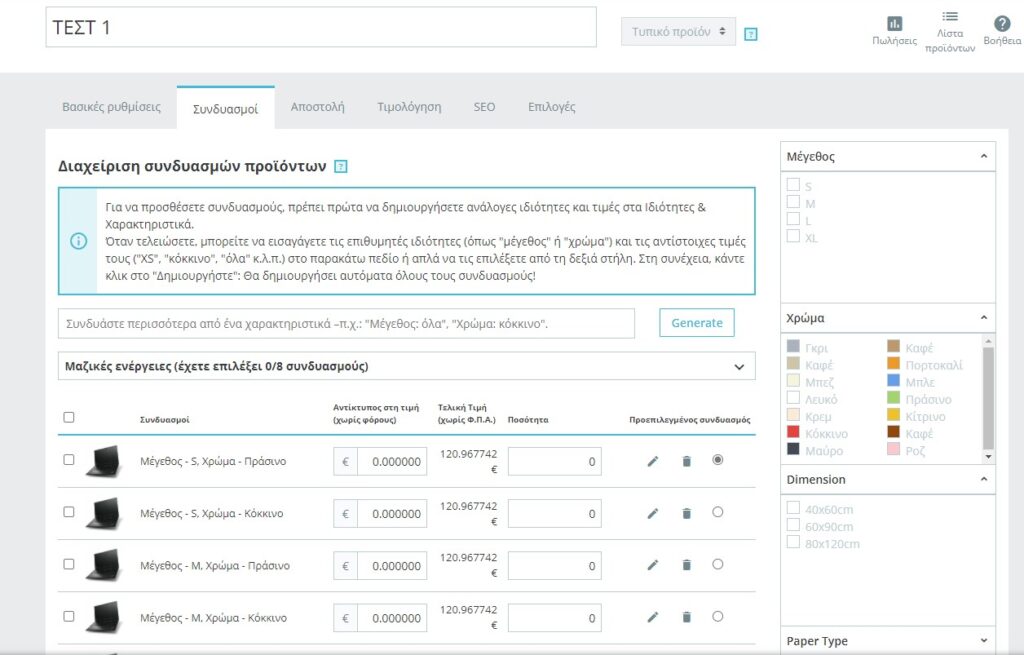The height and width of the screenshot is (655, 1024).
Task: Delete the Μέγεθος M, Χρώμα Πράσινο combination
Action: 686,565
